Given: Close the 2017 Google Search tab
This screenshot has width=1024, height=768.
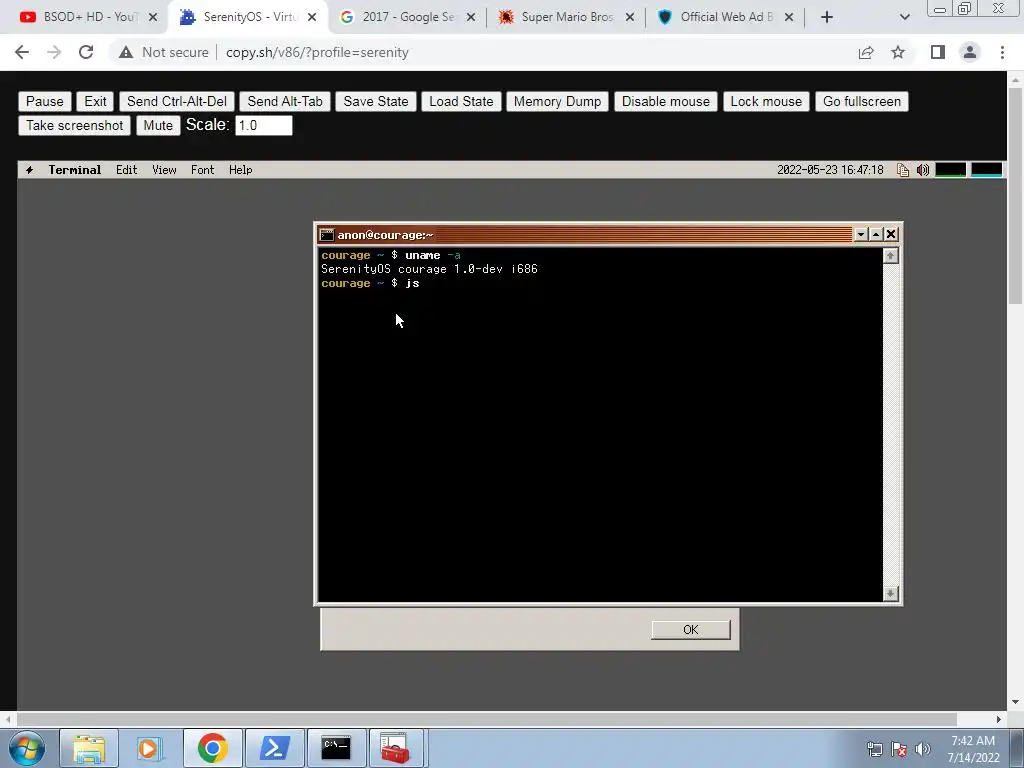Looking at the screenshot, I should click(x=471, y=17).
